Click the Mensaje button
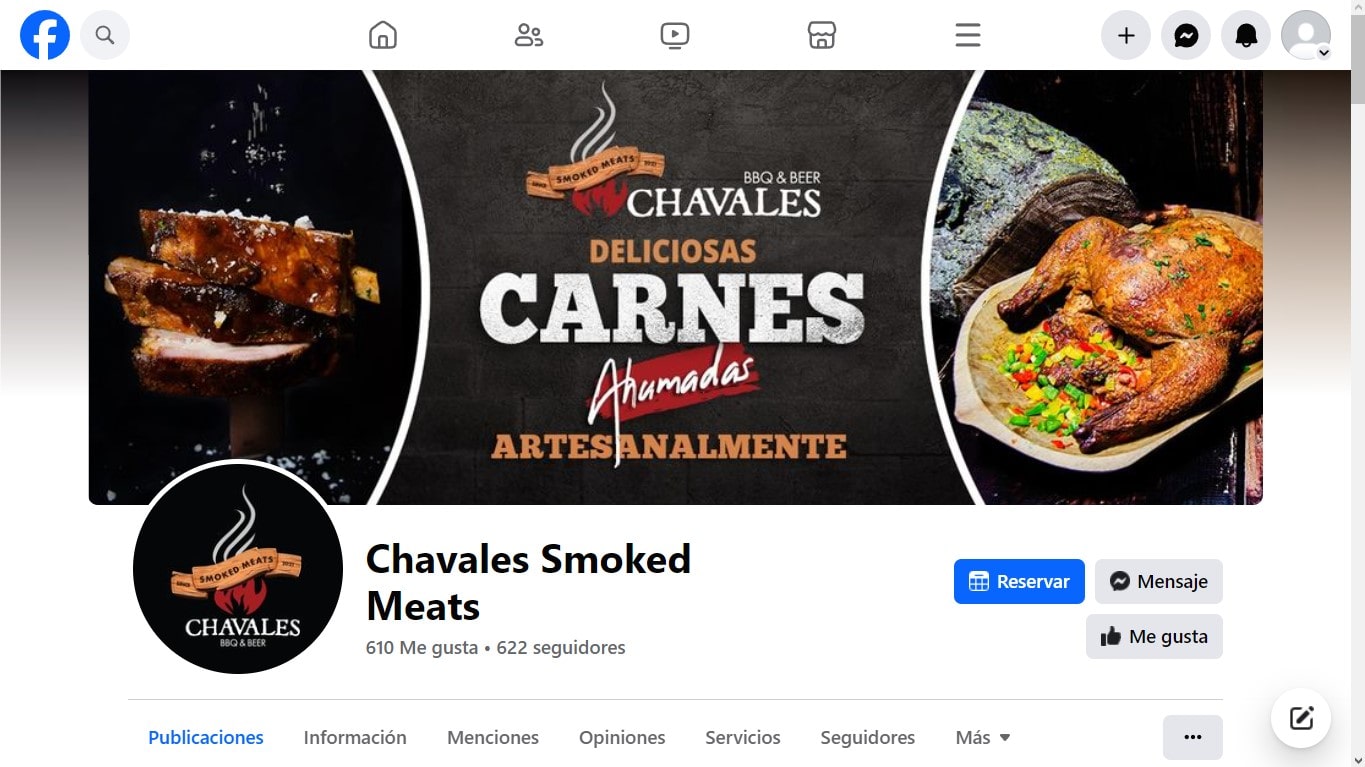Viewport: 1365px width, 767px height. tap(1159, 581)
